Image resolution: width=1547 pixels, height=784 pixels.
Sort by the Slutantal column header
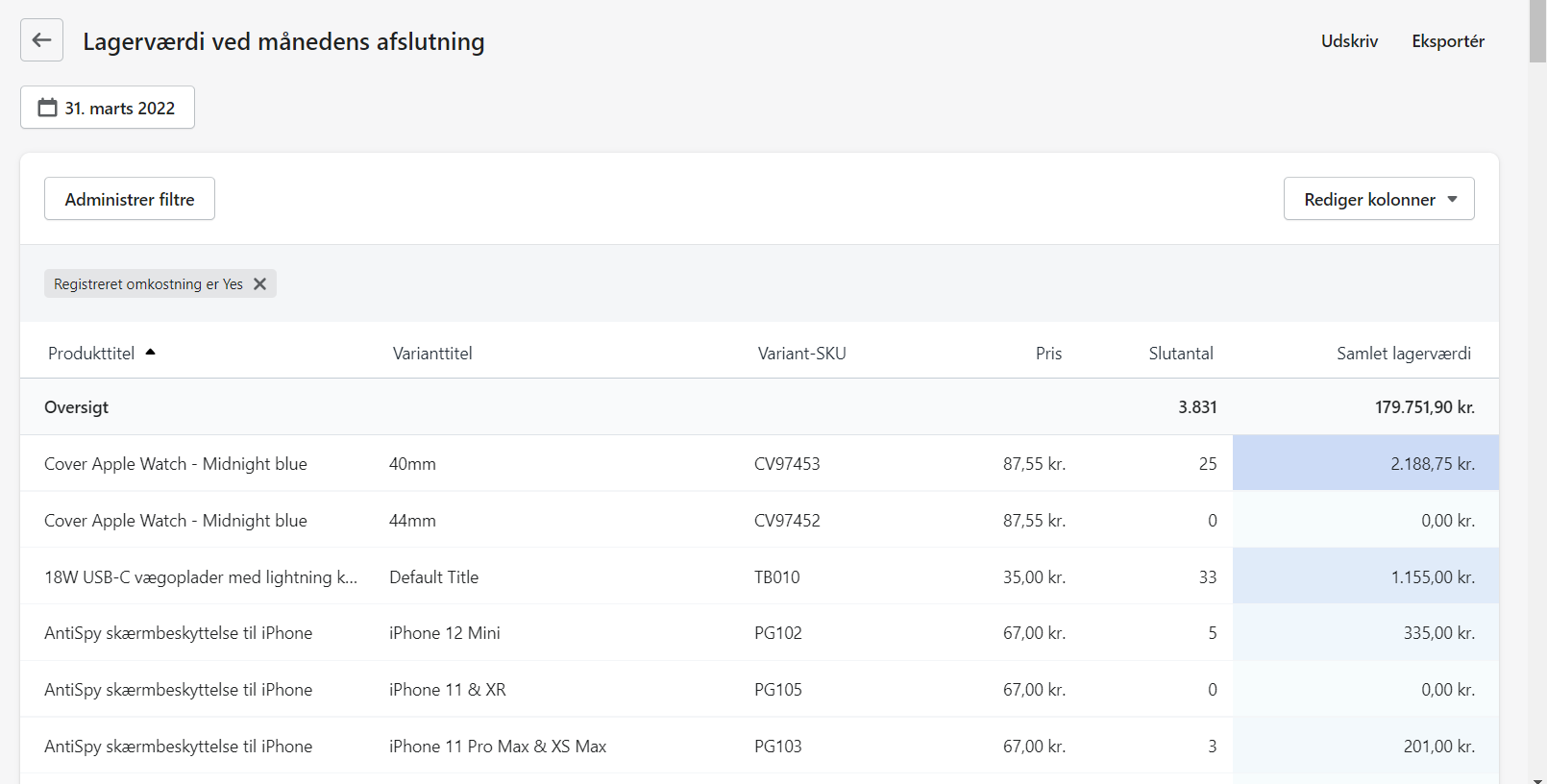(1180, 354)
